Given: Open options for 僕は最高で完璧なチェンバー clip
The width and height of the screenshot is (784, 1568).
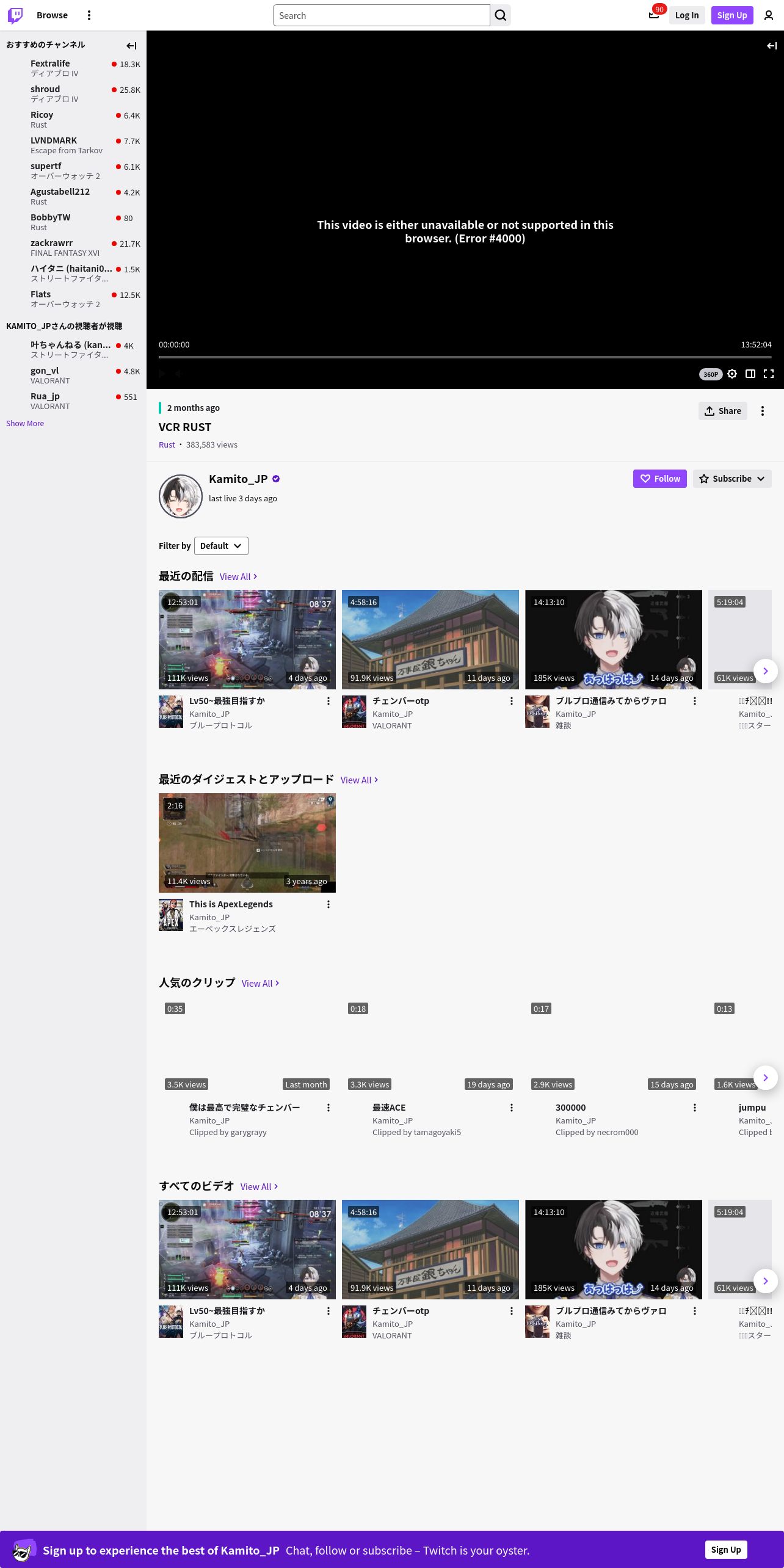Looking at the screenshot, I should tap(328, 1108).
